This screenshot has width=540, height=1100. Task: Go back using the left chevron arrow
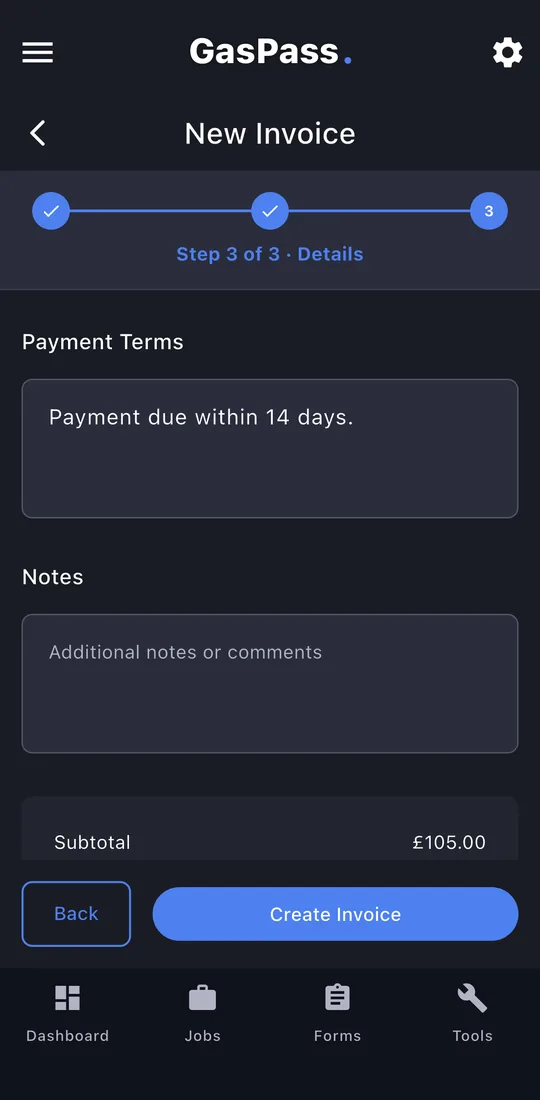point(38,133)
